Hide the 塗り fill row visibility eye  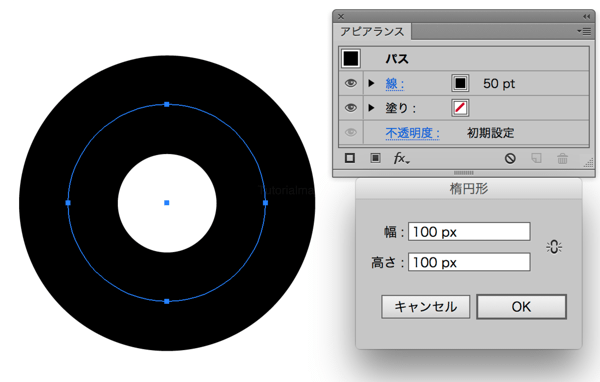(351, 108)
